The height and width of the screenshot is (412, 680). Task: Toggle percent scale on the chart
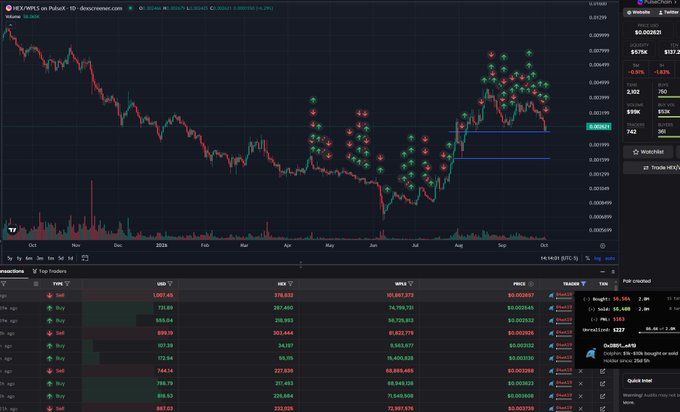click(x=588, y=258)
